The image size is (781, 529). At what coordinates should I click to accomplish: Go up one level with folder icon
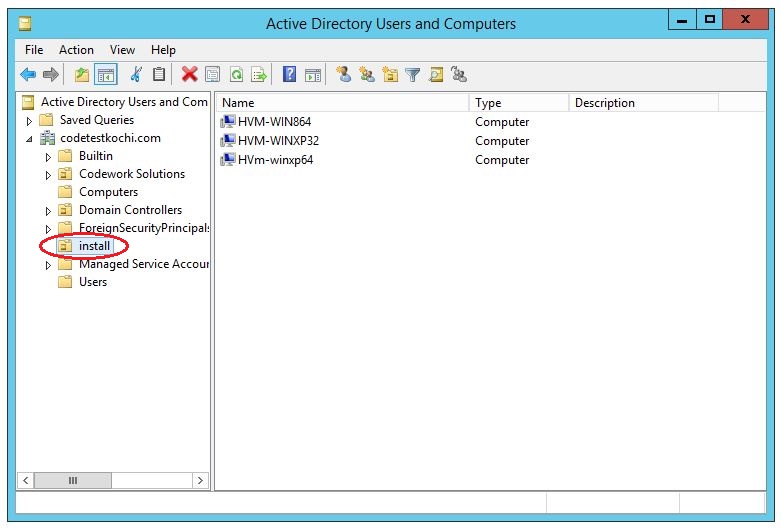[82, 75]
